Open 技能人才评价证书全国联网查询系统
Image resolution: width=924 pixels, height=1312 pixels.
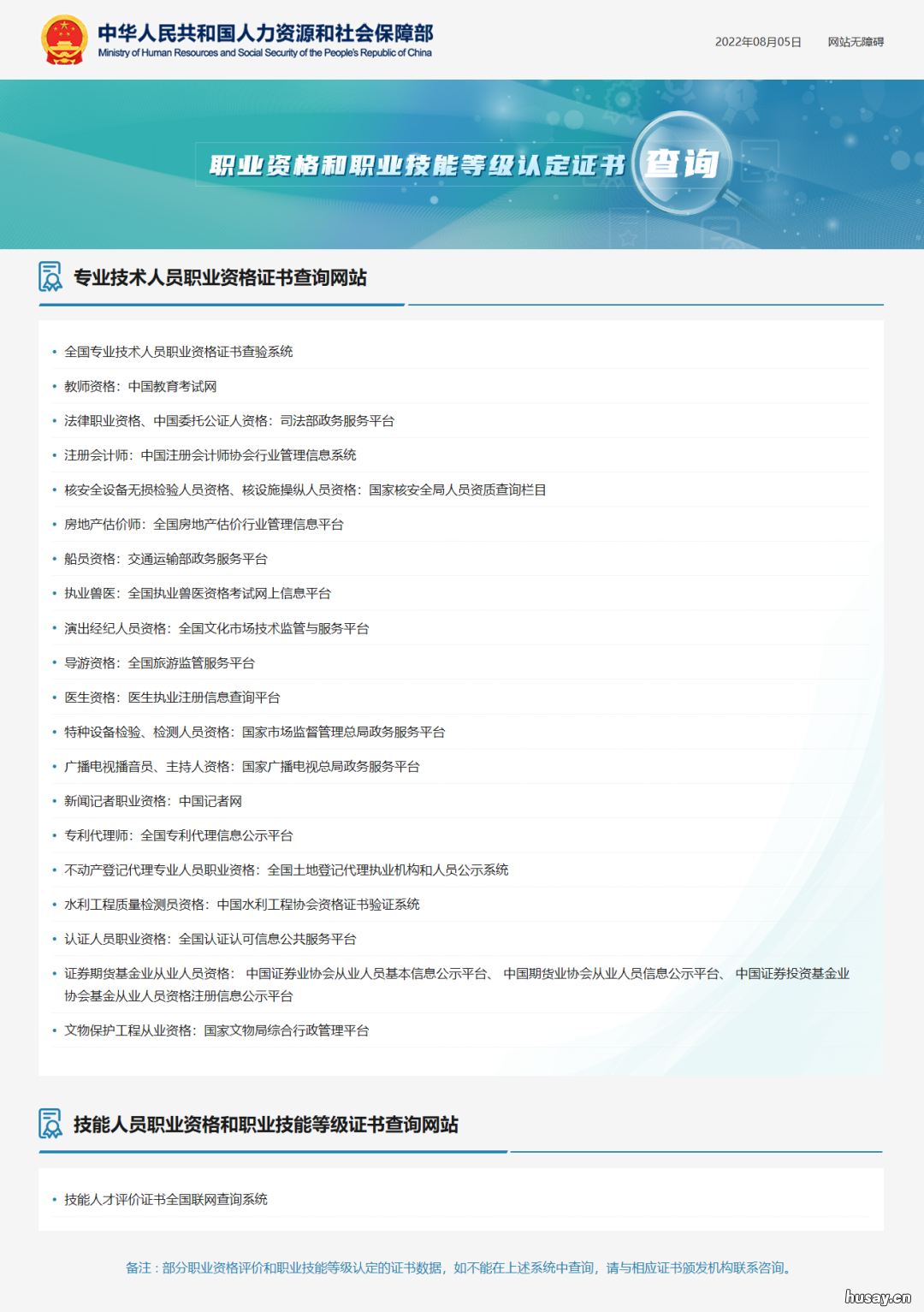[x=166, y=1200]
